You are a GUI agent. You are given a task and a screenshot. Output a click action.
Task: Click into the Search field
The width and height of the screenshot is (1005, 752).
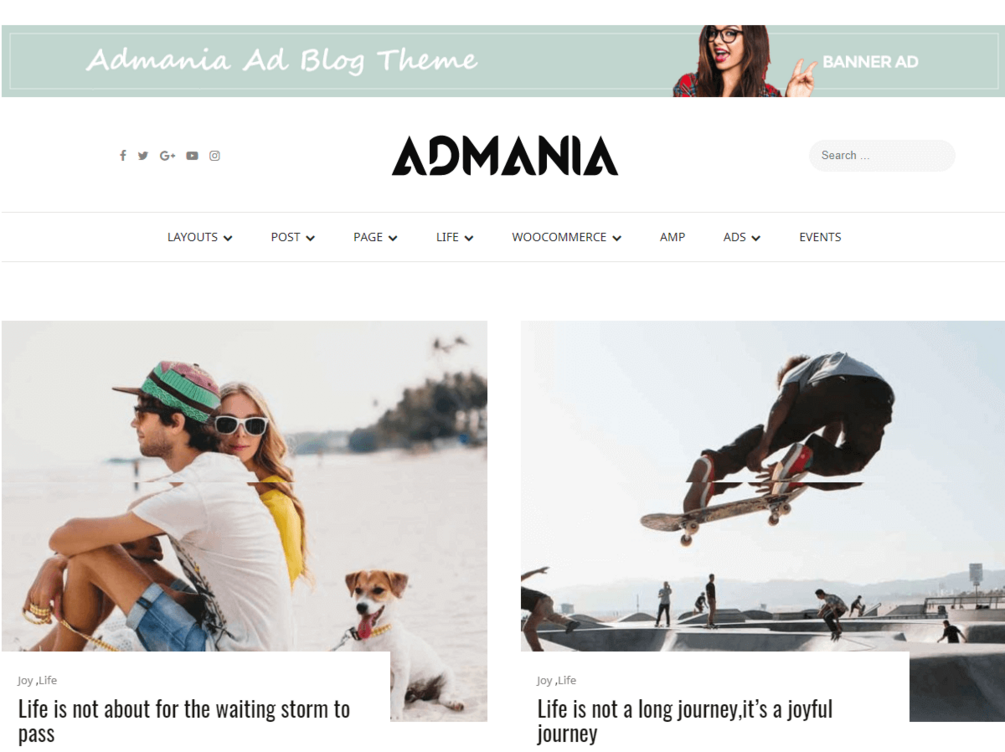[882, 156]
